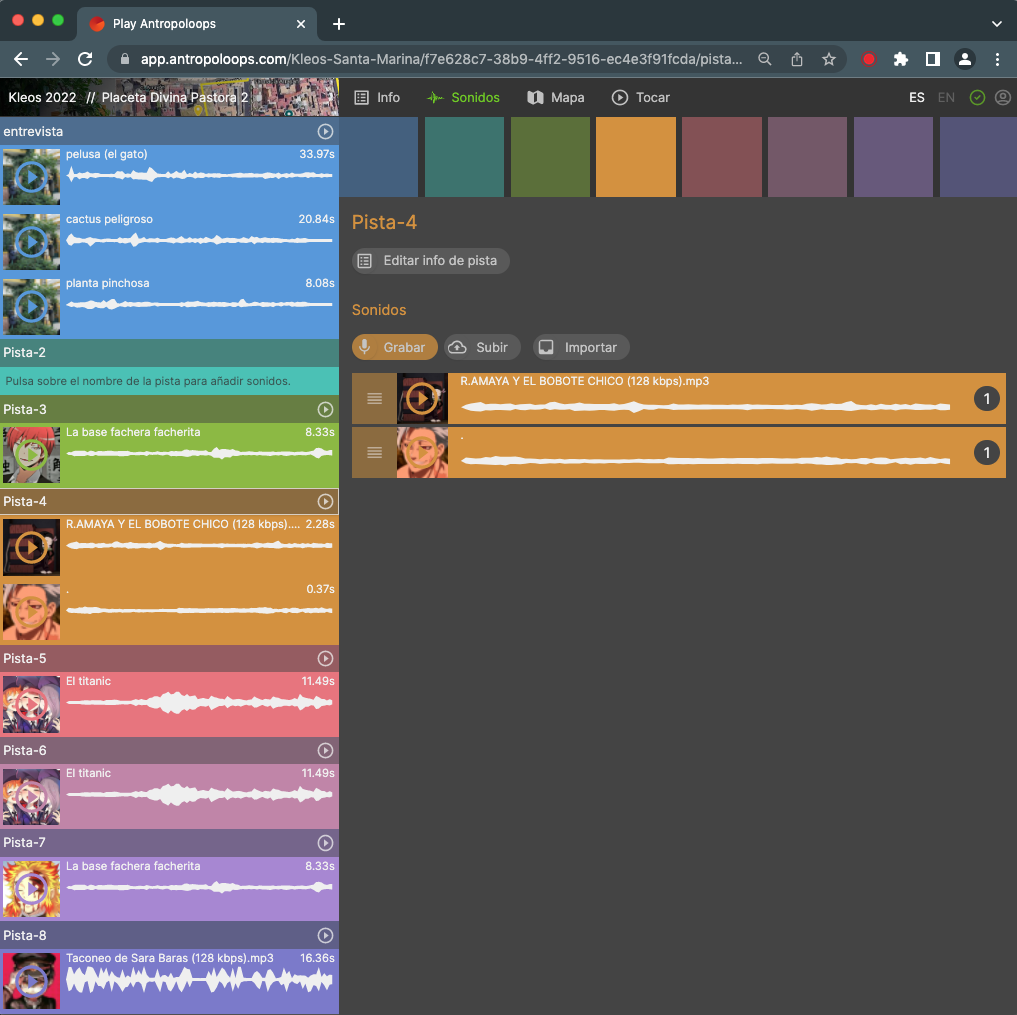Switch language to ES
The width and height of the screenshot is (1017, 1015).
click(x=916, y=98)
